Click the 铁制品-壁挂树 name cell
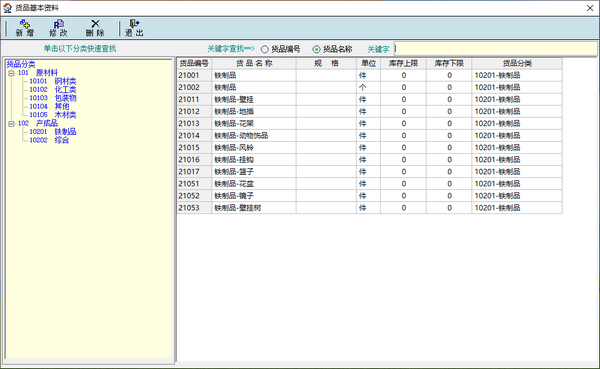 254,208
